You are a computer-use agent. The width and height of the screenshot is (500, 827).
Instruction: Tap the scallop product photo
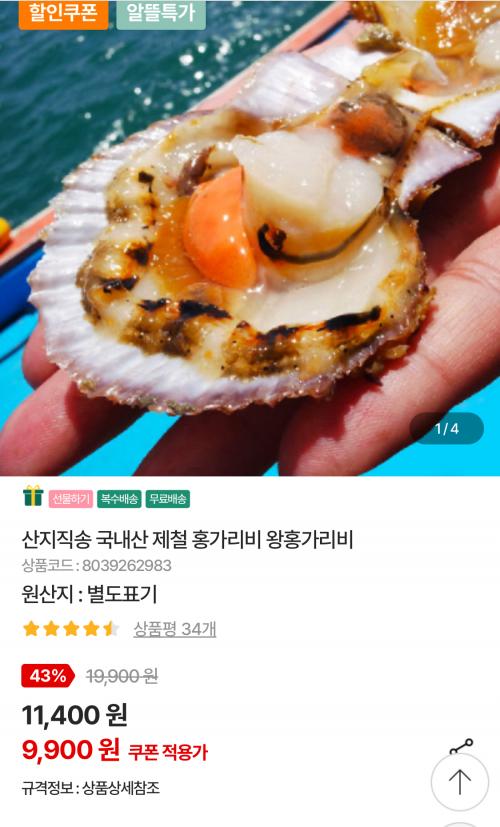(250, 237)
